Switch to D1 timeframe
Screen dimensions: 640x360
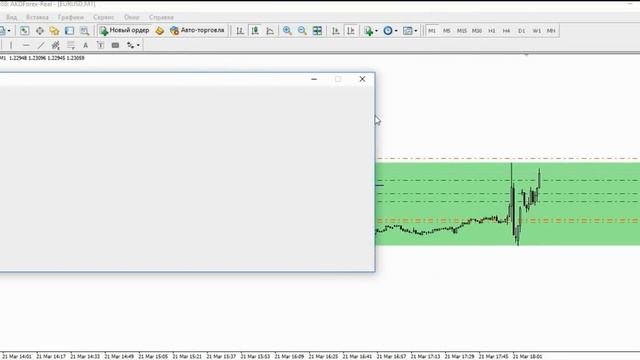coord(521,31)
